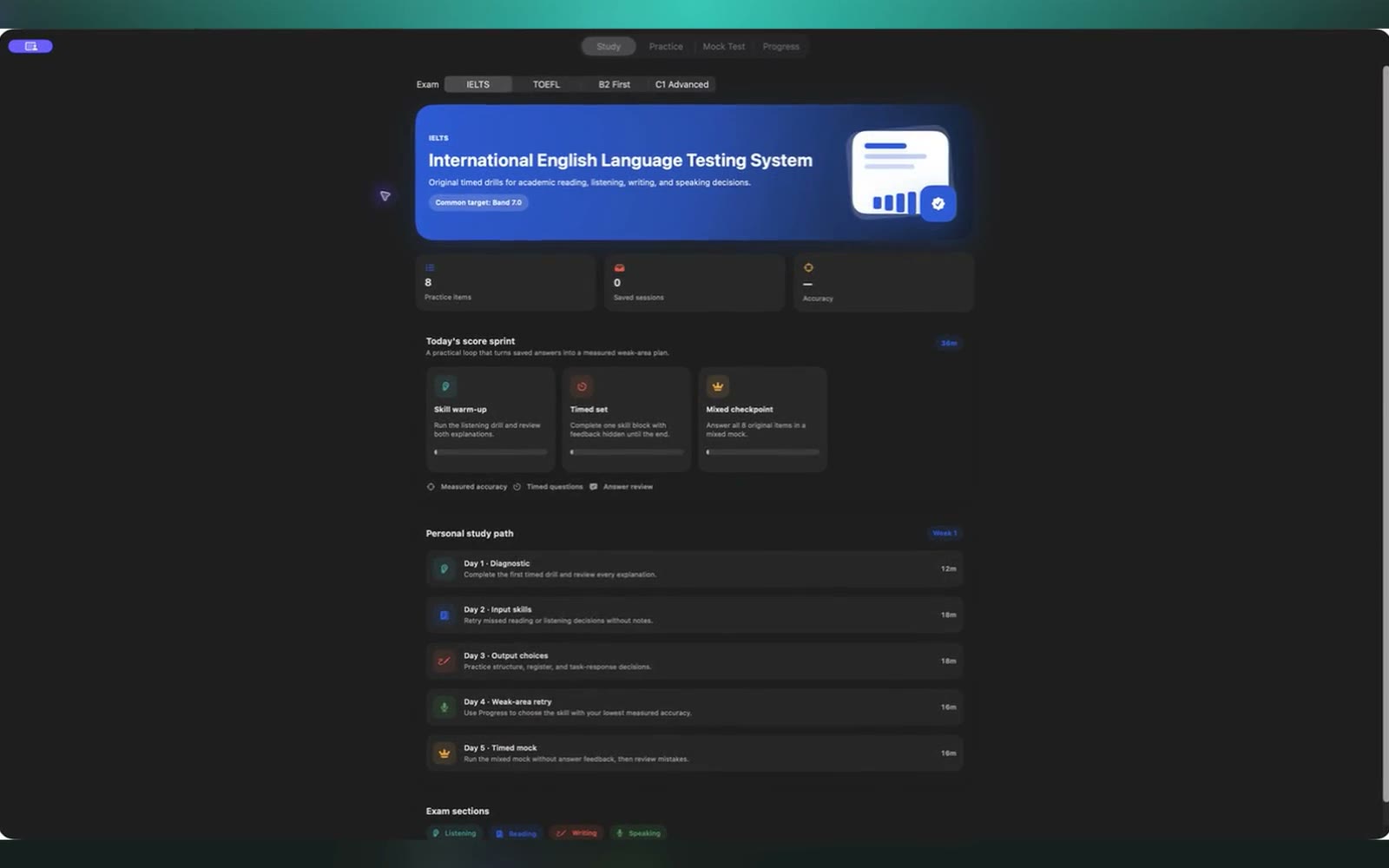Click the Practice items stat card
Image resolution: width=1389 pixels, height=868 pixels.
[x=505, y=282]
